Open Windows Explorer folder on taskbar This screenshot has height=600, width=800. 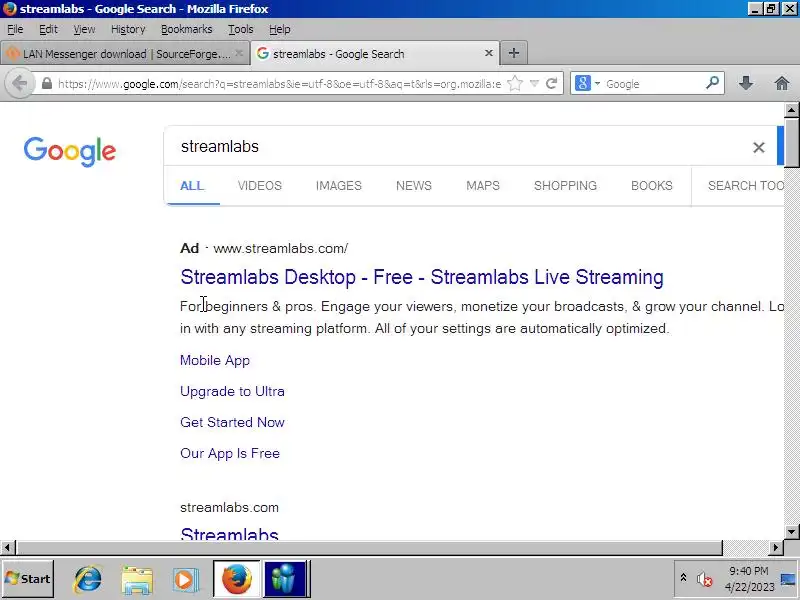[137, 580]
